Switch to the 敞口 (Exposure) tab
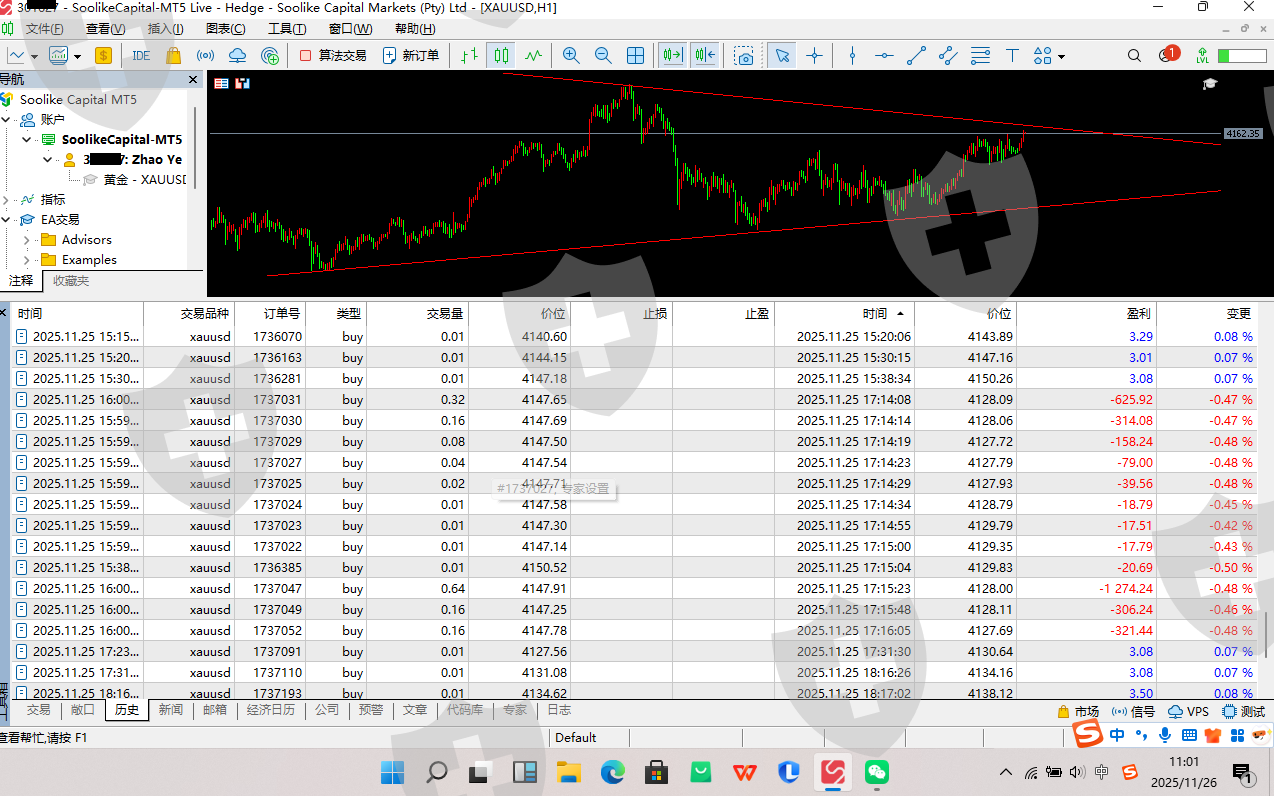 [x=83, y=710]
